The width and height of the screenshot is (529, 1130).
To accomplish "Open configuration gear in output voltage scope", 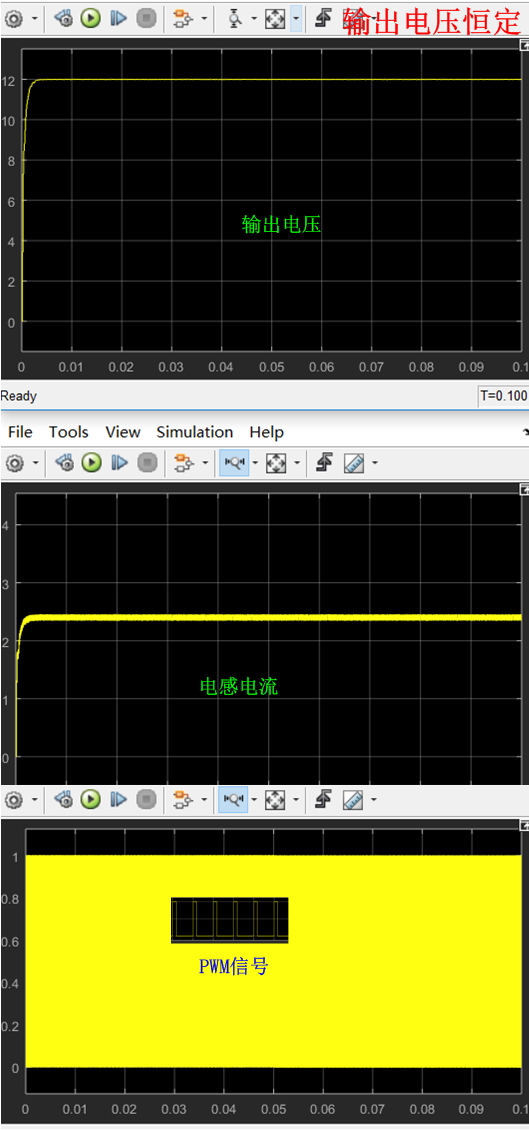I will coord(15,19).
